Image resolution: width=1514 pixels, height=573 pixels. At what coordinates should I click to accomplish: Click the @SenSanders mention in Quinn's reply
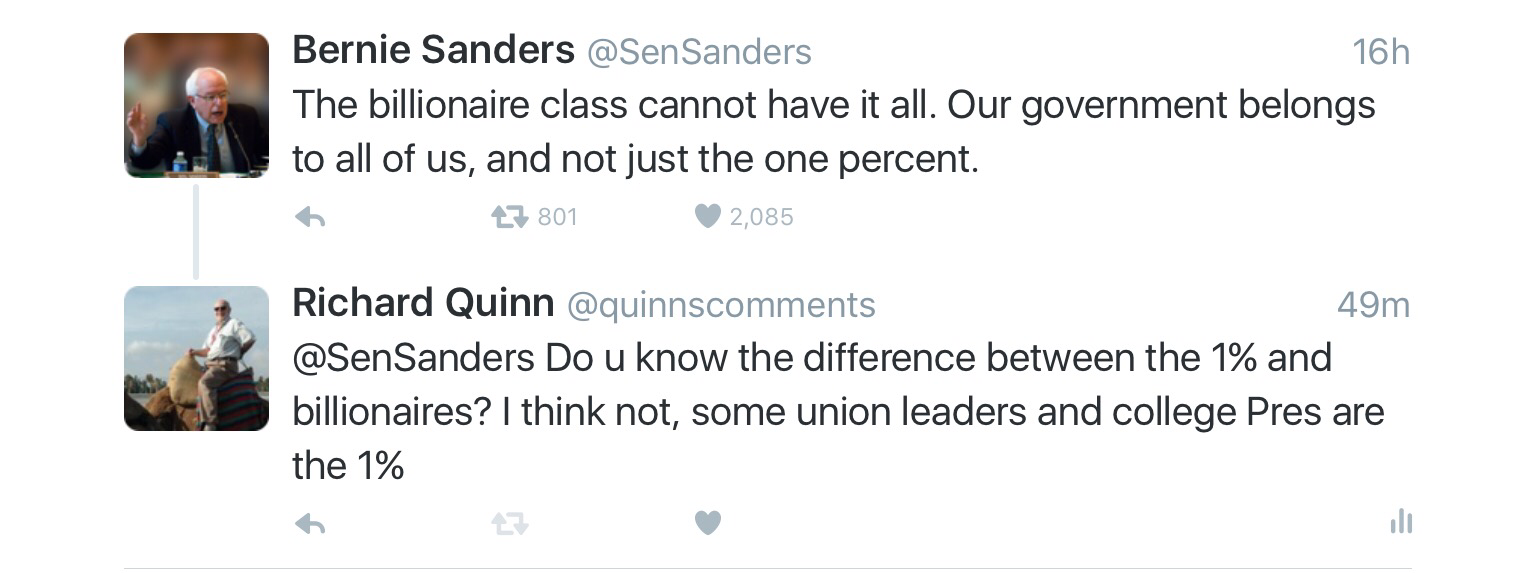[x=413, y=358]
